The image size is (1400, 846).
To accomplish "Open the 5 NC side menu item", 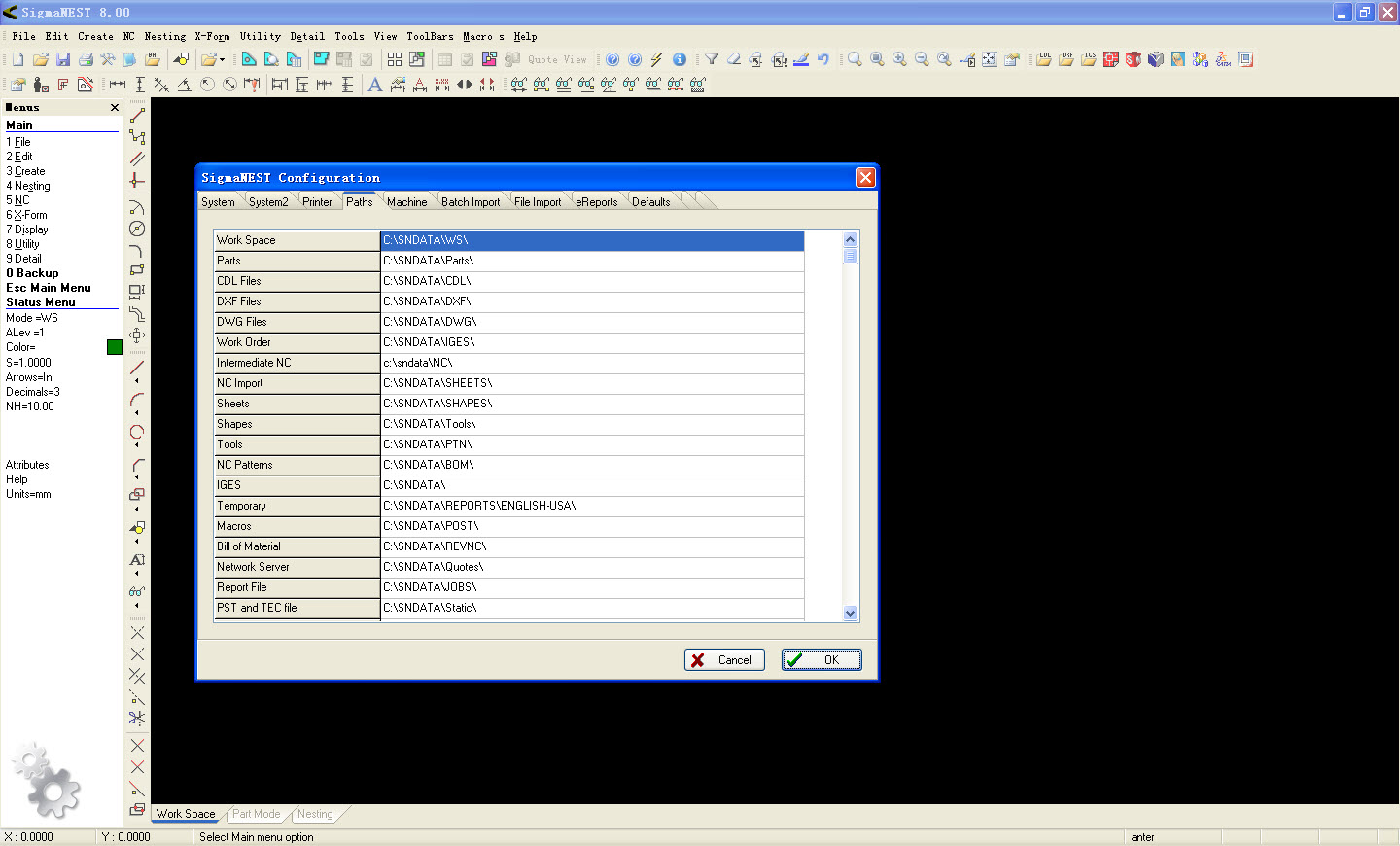I will [x=17, y=200].
